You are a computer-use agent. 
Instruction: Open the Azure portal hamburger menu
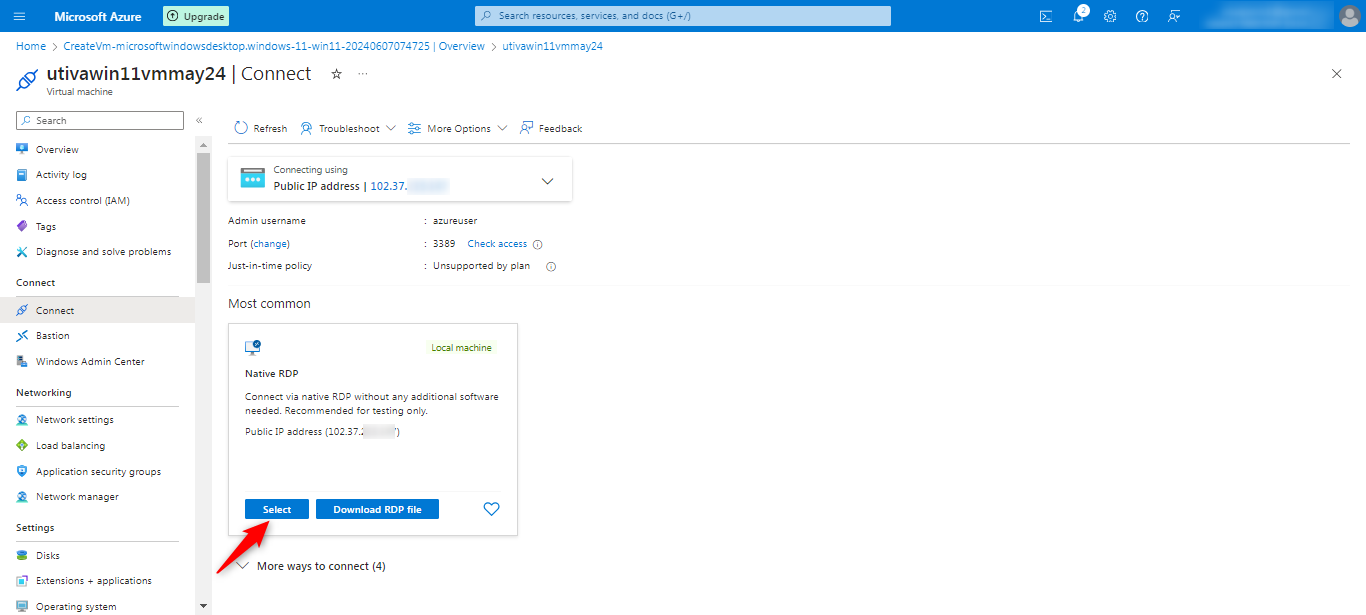tap(20, 16)
